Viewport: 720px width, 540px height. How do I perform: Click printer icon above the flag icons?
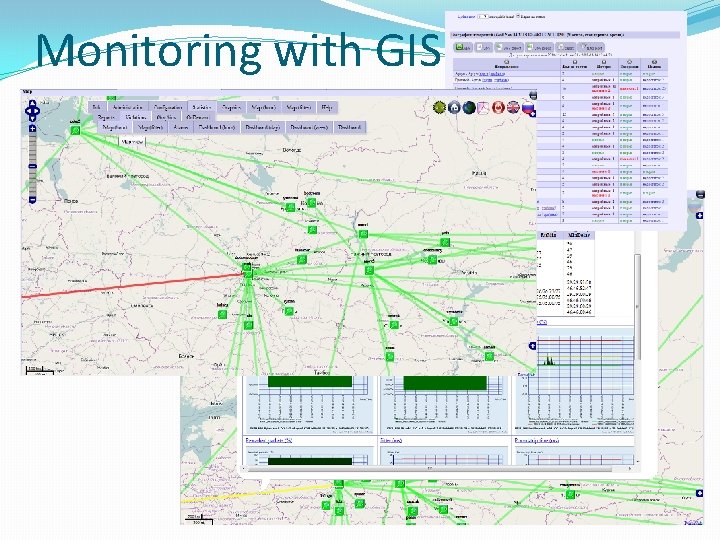(533, 95)
